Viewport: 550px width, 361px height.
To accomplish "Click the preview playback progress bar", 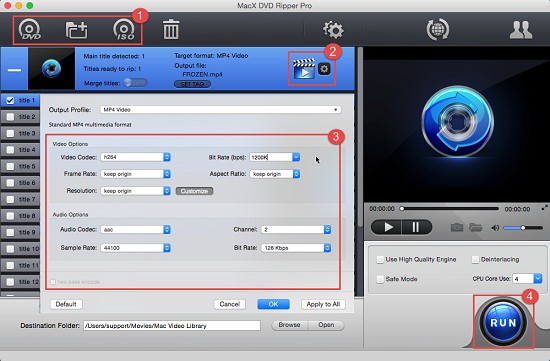I will (450, 209).
